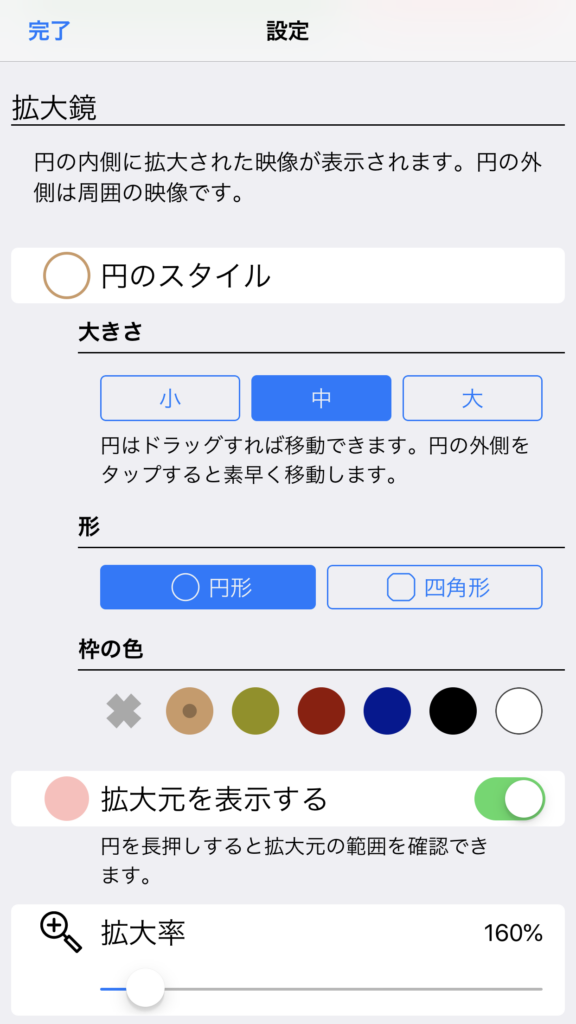Select the black frame color
576x1024 pixels.
453,711
